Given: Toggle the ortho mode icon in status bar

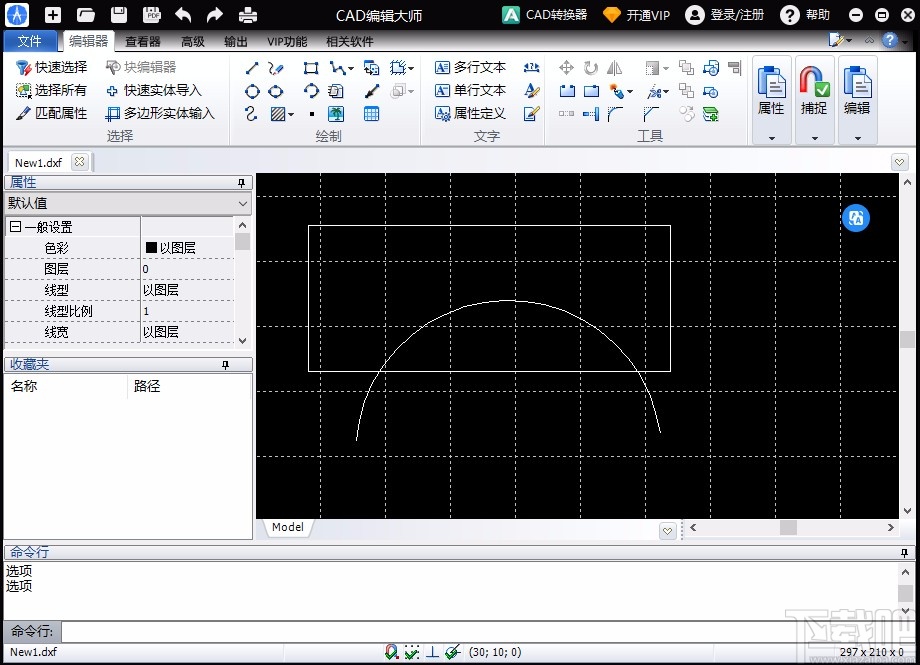Looking at the screenshot, I should click(432, 652).
